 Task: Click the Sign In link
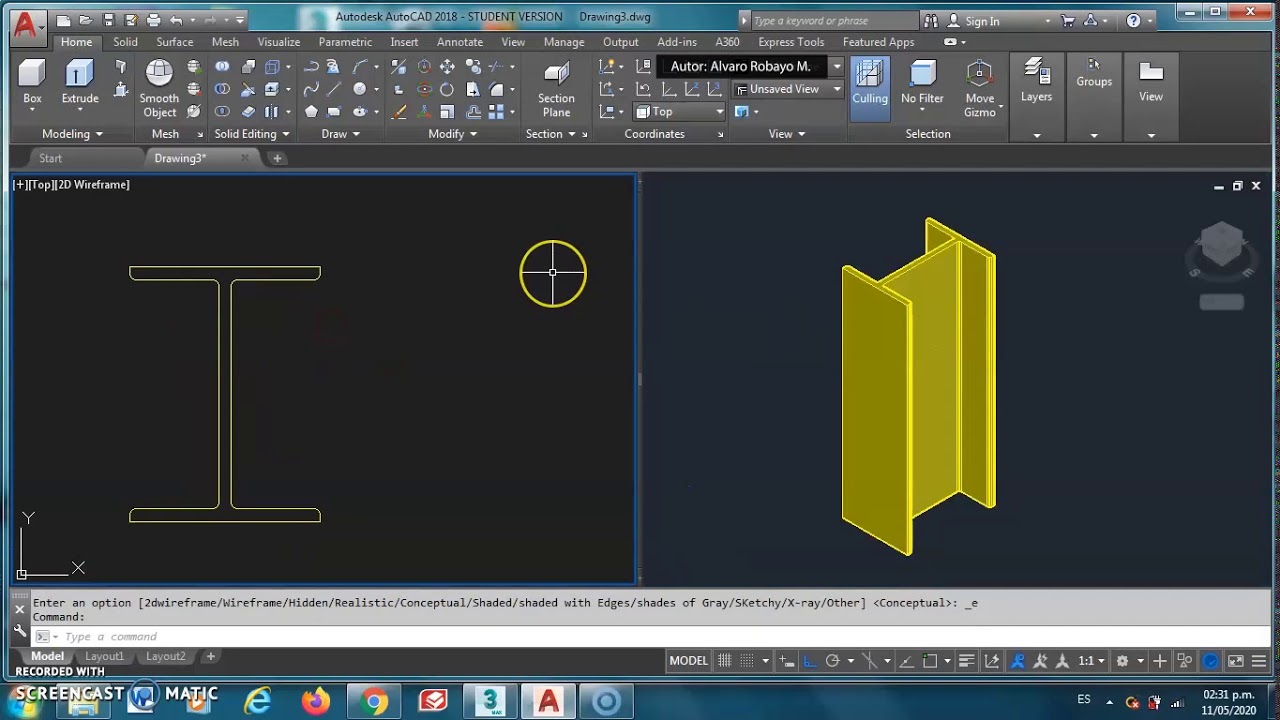tap(982, 21)
